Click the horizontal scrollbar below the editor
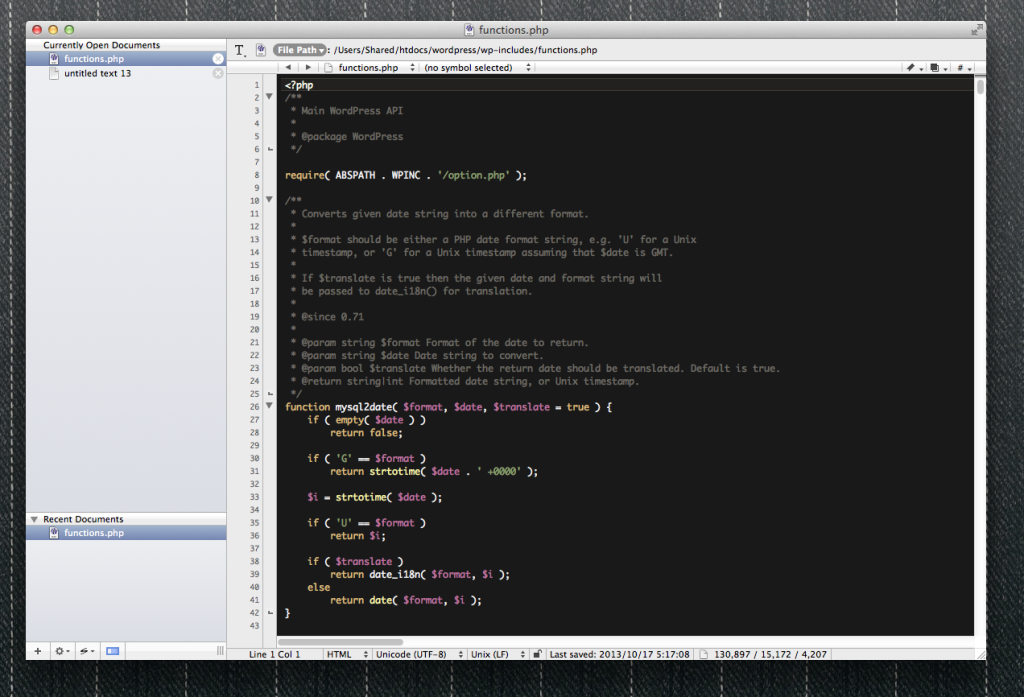This screenshot has width=1024, height=697. 340,642
